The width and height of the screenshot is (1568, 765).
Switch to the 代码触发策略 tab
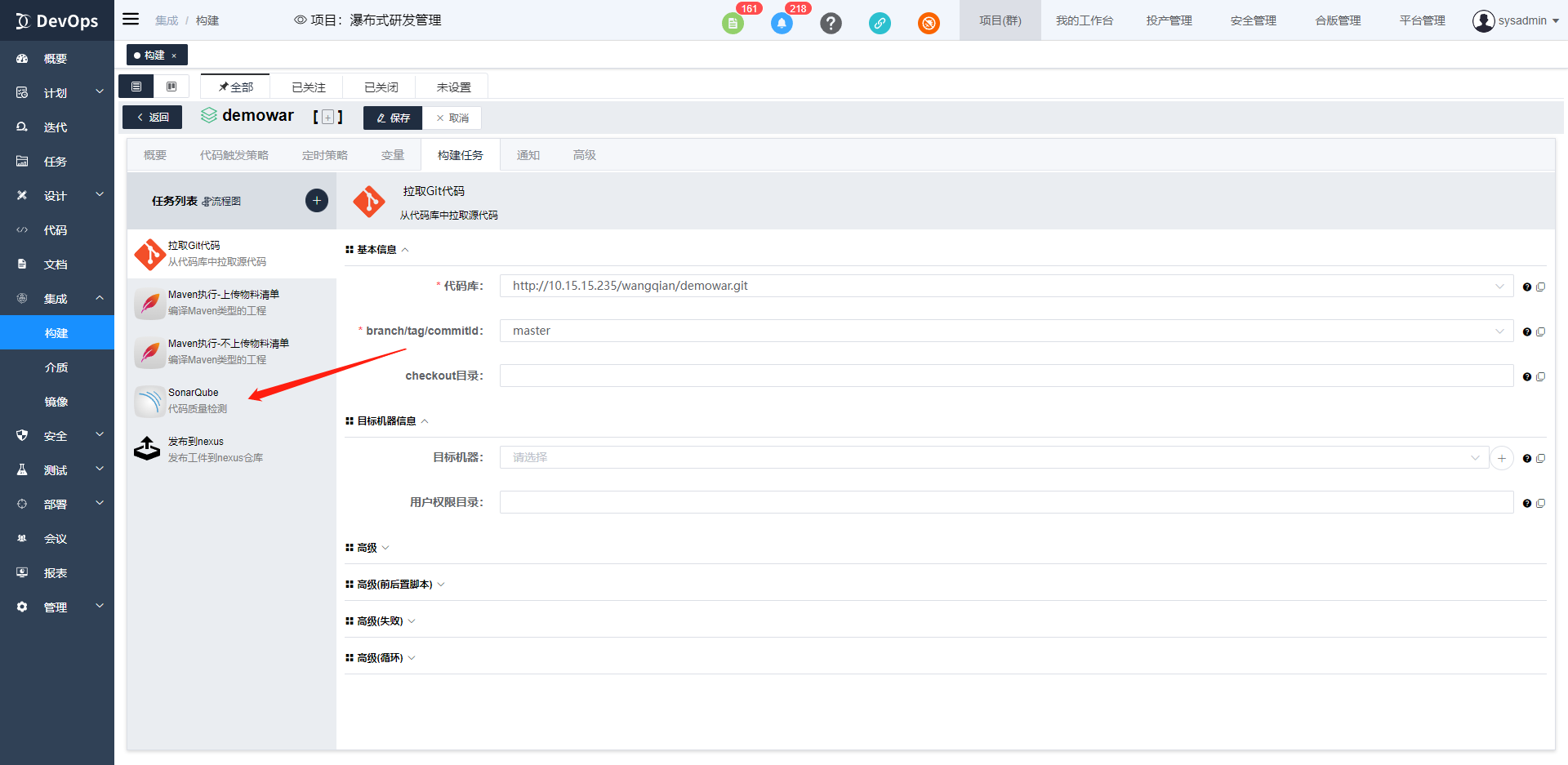tap(234, 155)
